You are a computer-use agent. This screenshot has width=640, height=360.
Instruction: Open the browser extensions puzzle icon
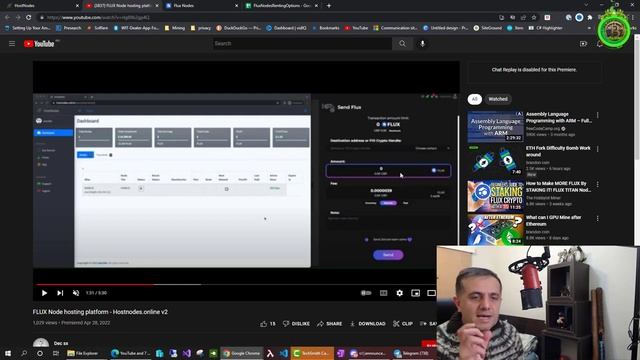(x=590, y=18)
